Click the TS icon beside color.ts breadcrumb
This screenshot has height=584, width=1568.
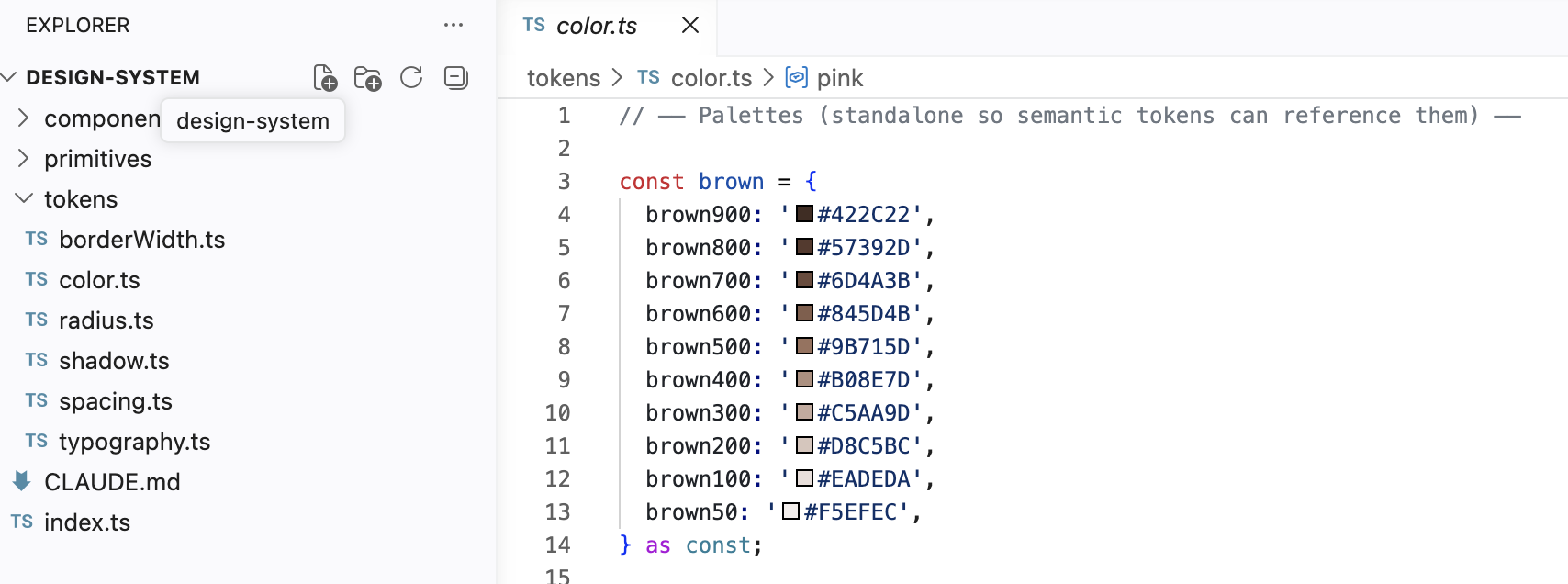pos(648,77)
